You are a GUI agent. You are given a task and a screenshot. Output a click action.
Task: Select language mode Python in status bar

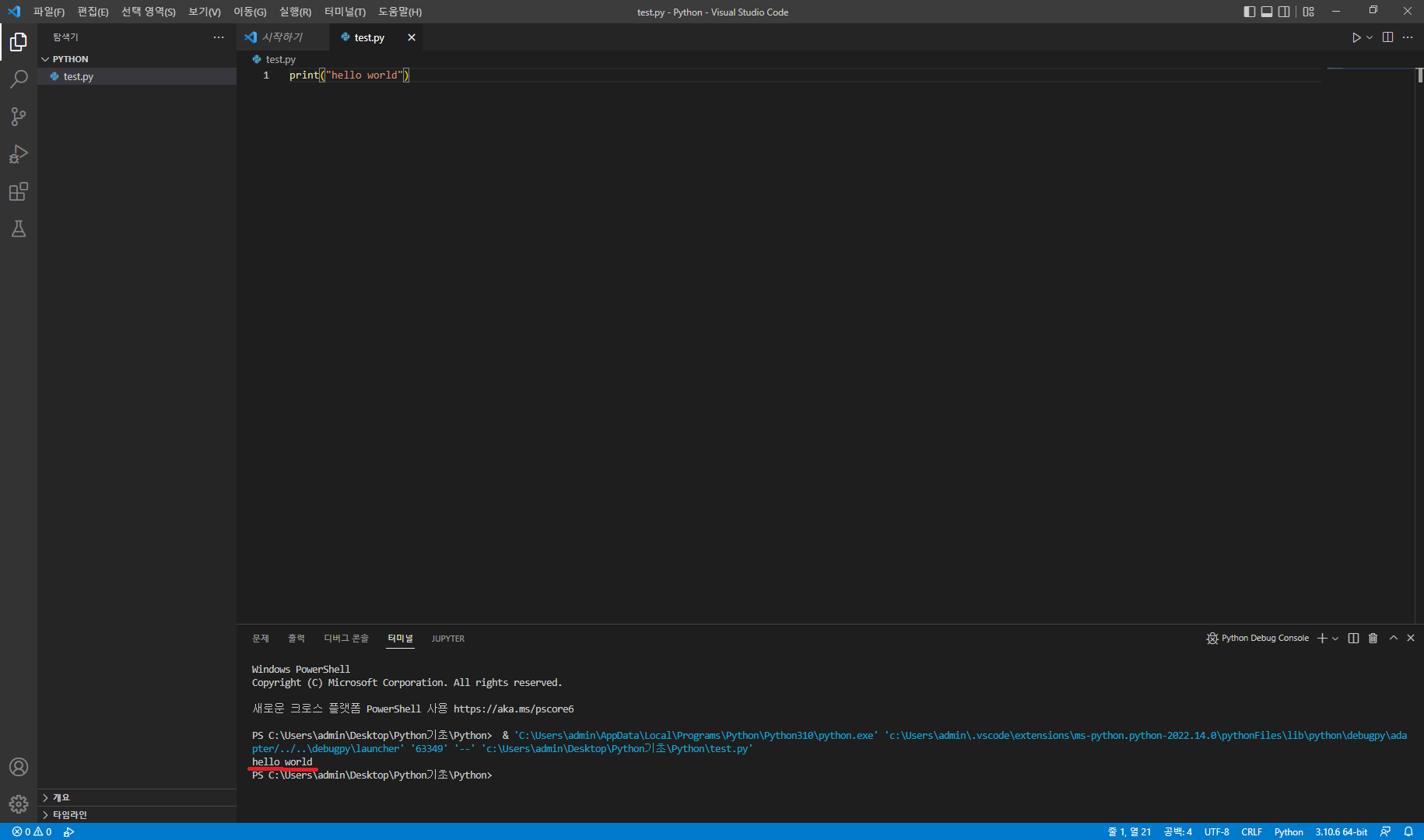pyautogui.click(x=1289, y=831)
